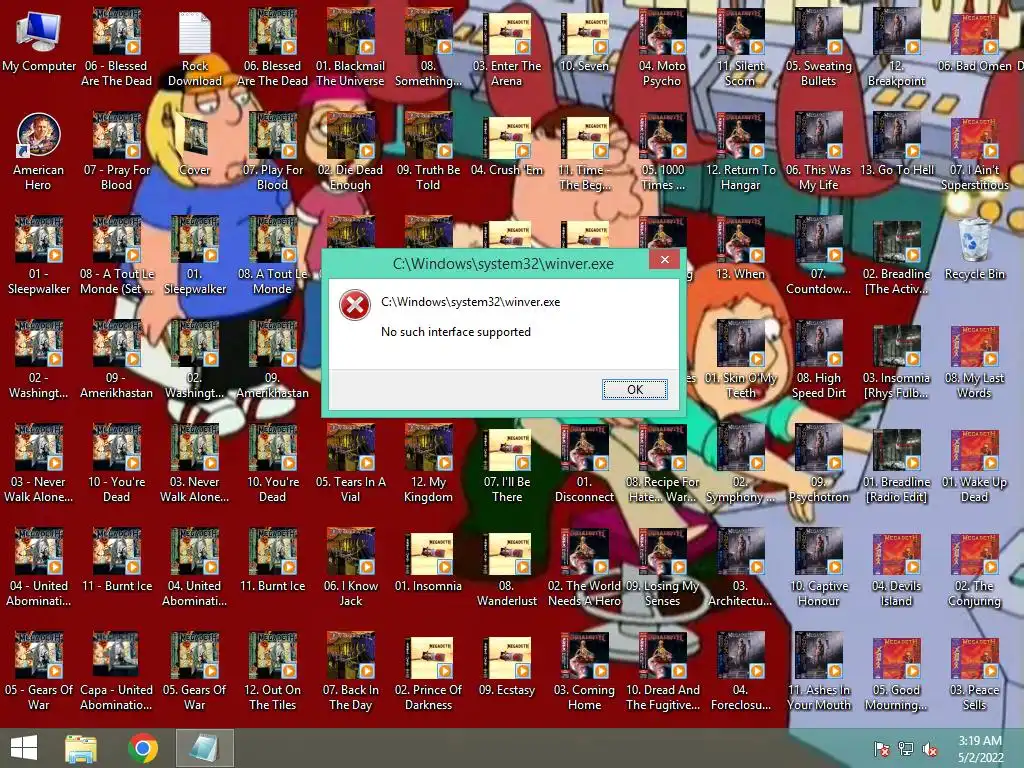The image size is (1024, 768).
Task: Select the '13. Go To Hell' file
Action: [x=896, y=145]
